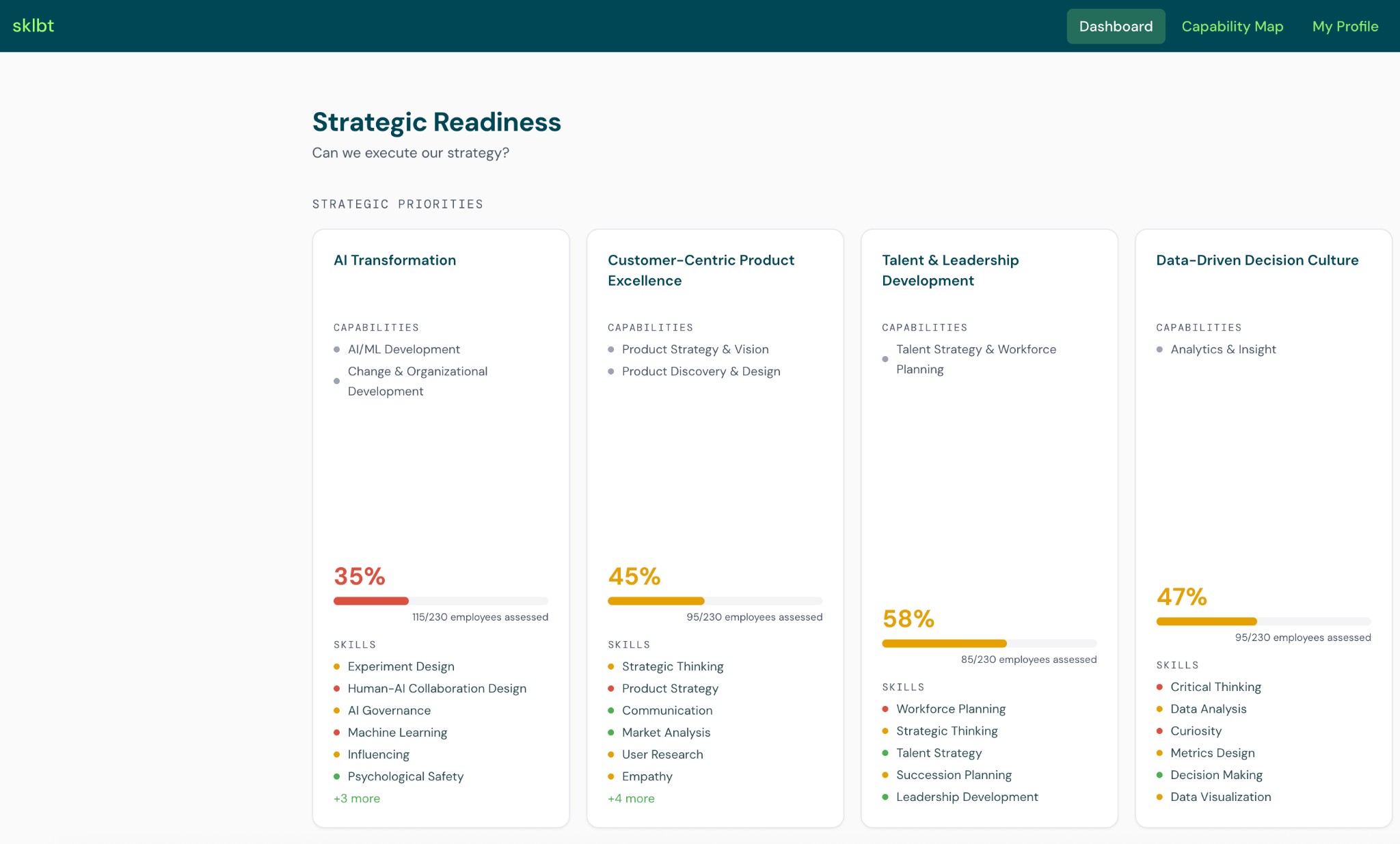Switch to the Capability Map tab
The height and width of the screenshot is (844, 1400).
pos(1232,26)
